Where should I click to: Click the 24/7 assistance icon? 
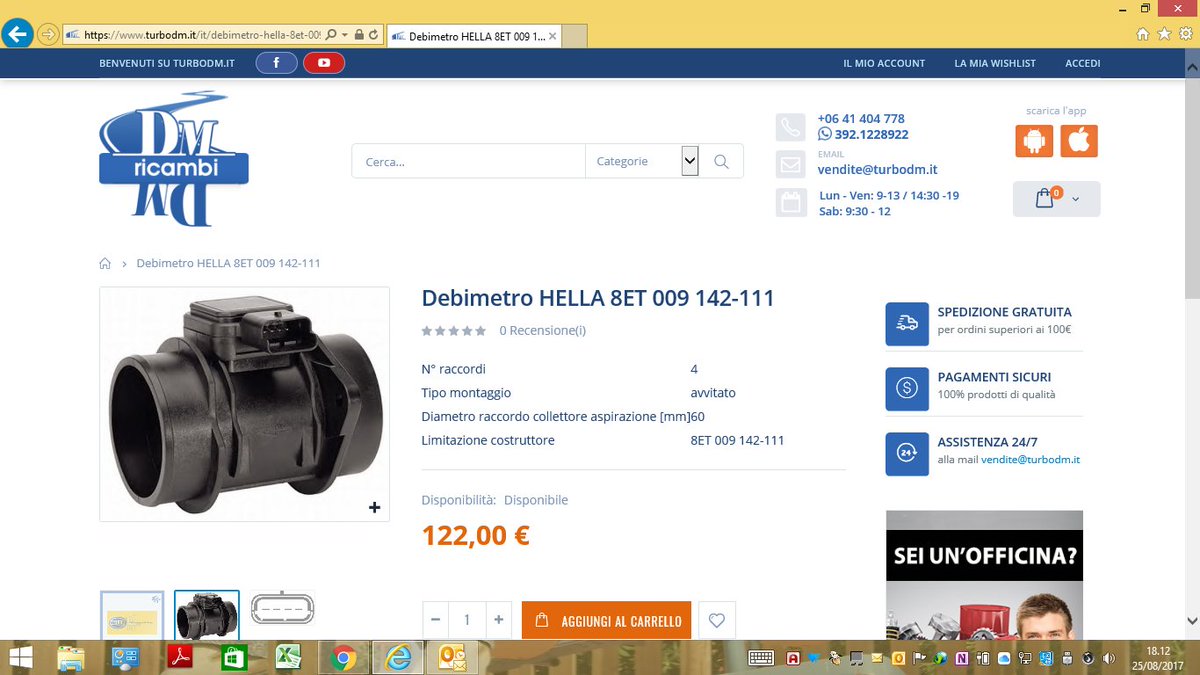[907, 454]
